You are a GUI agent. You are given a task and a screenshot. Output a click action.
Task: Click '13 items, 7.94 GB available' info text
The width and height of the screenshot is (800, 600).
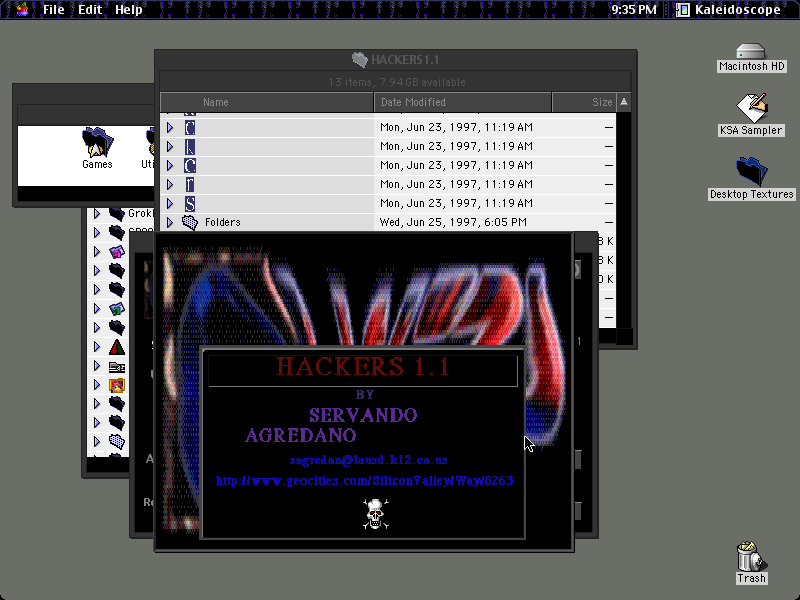(x=396, y=82)
